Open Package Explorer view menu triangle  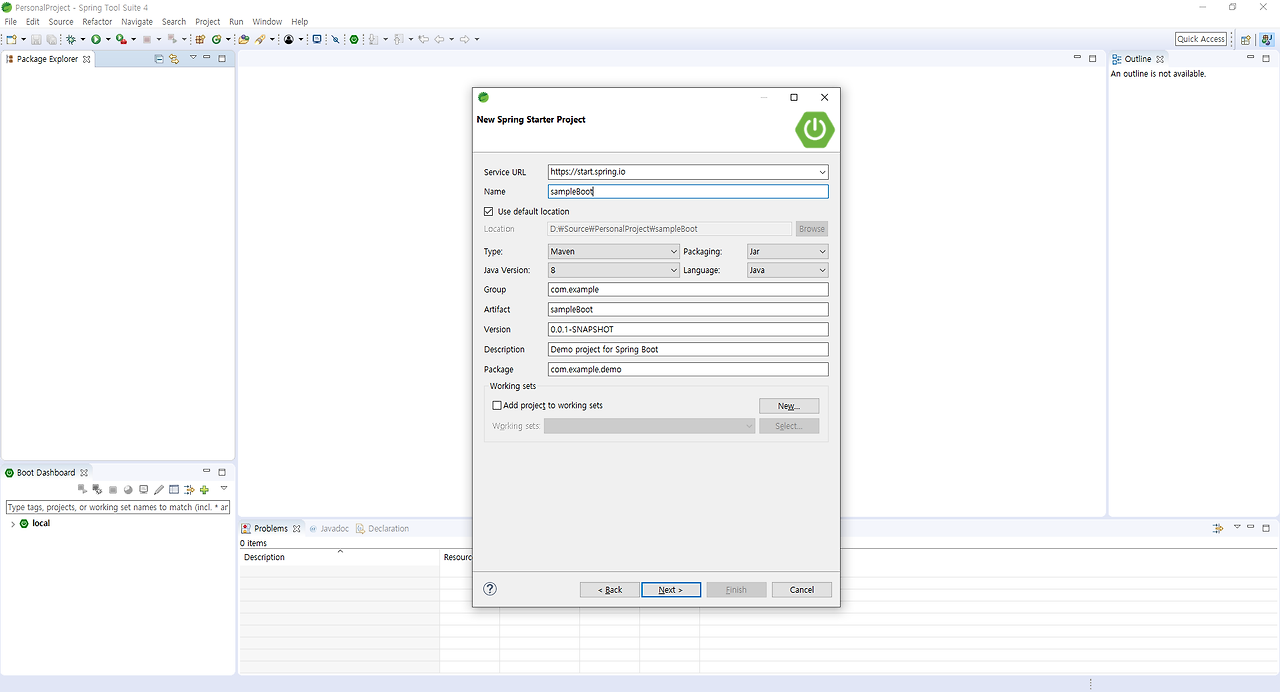(x=193, y=58)
